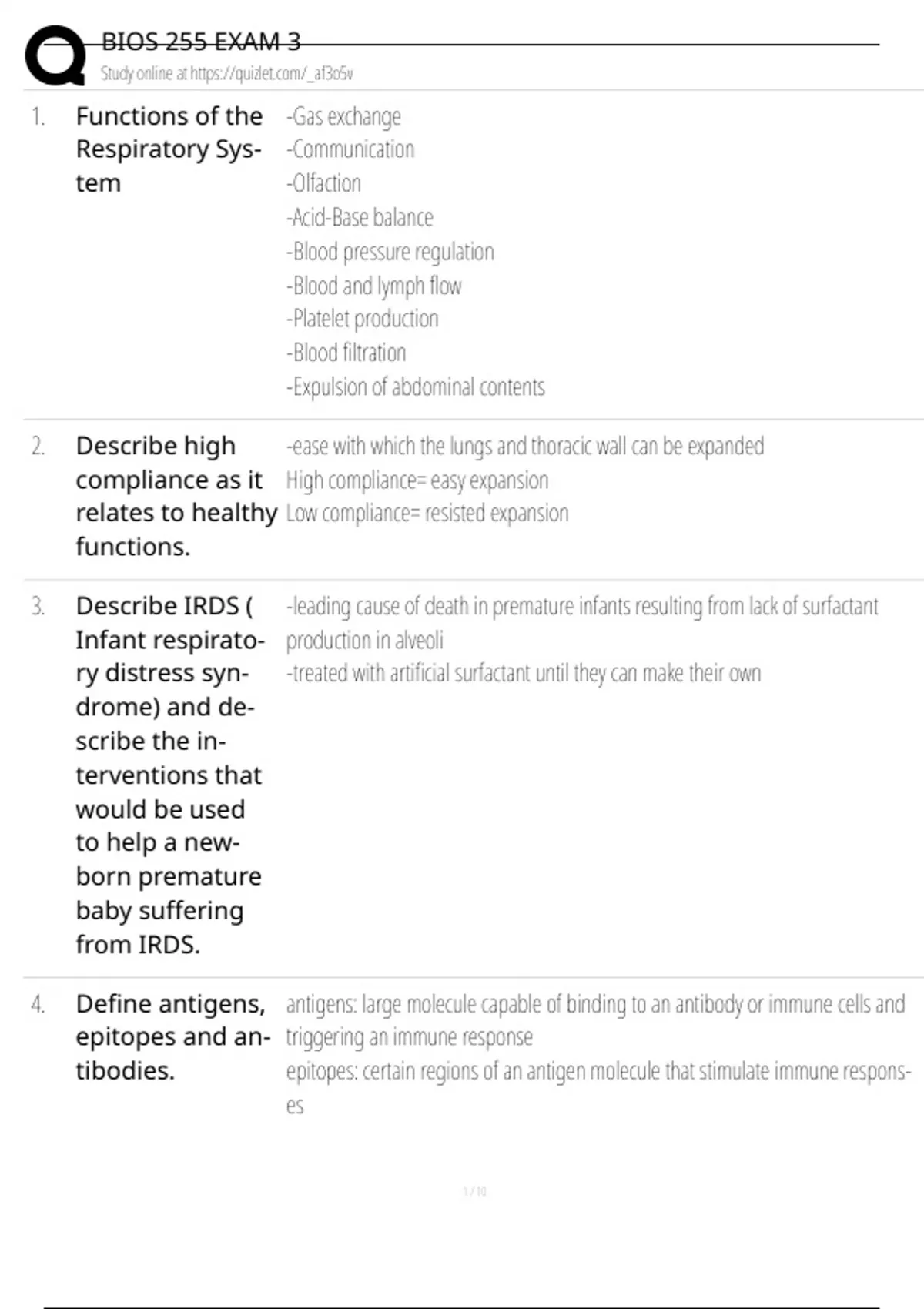Select the antigens definition text
924x1309 pixels.
pos(595,1020)
